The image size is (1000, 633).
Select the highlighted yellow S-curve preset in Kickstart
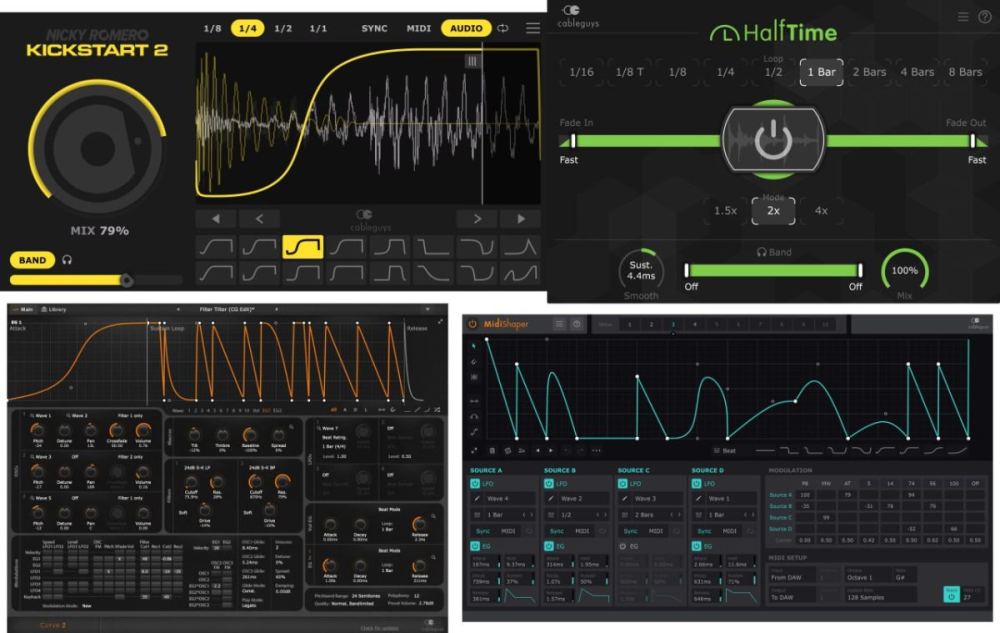[x=302, y=247]
